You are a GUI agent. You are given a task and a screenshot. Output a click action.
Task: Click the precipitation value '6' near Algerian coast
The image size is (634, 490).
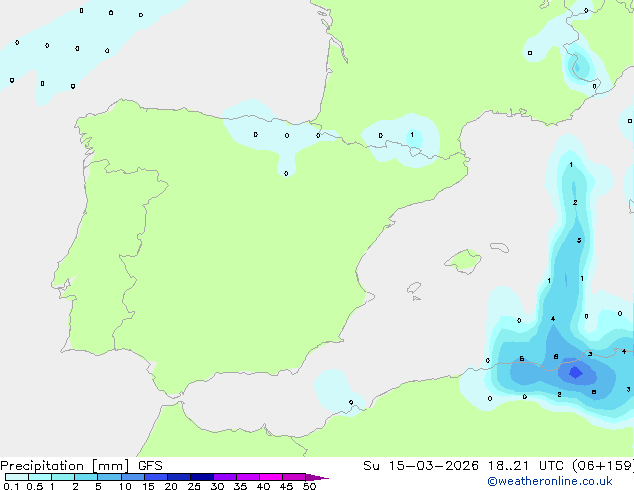click(x=522, y=359)
